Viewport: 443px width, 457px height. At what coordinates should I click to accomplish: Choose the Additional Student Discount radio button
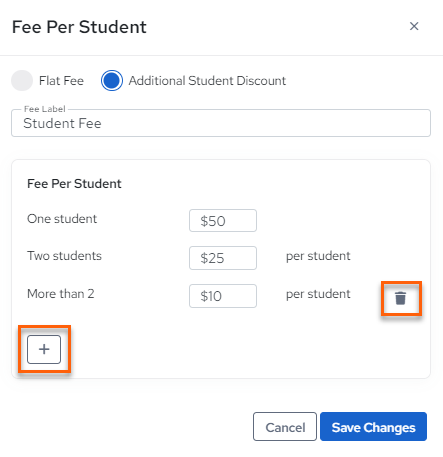tap(112, 81)
